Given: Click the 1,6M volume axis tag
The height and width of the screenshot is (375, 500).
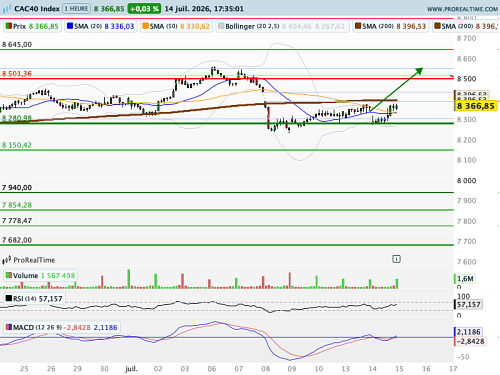Looking at the screenshot, I should (465, 279).
